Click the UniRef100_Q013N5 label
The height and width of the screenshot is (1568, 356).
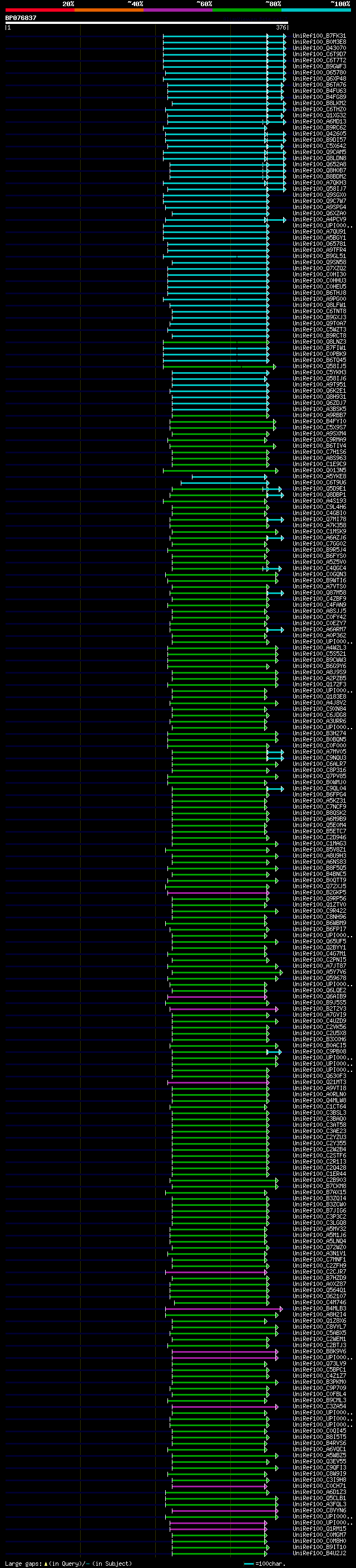[x=319, y=470]
